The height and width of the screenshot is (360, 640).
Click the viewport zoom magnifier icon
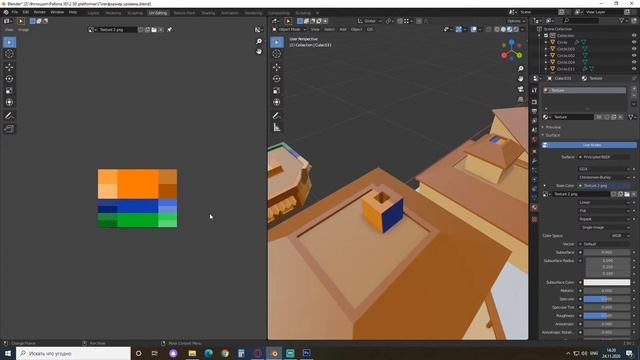520,69
